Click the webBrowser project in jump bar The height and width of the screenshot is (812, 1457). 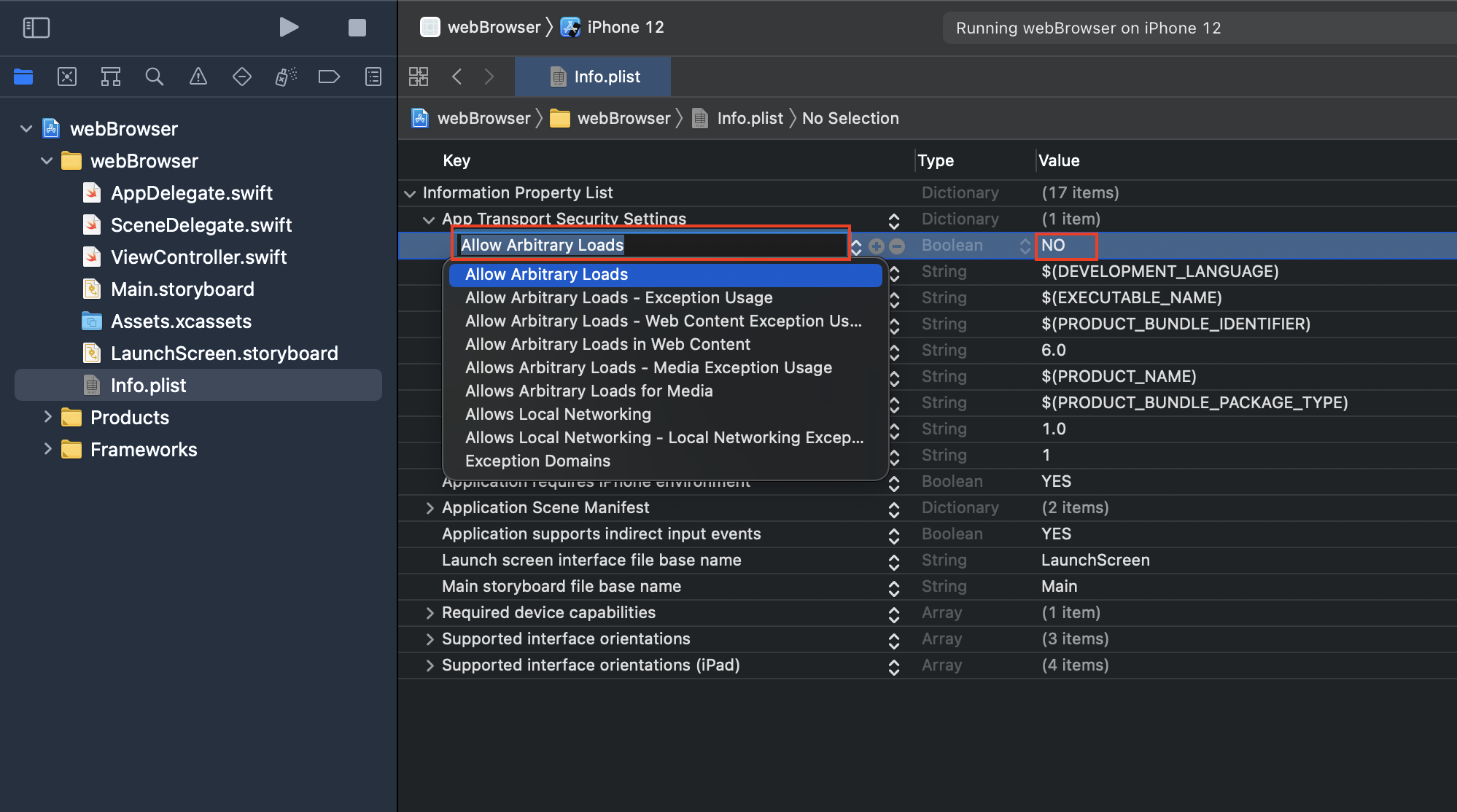471,118
